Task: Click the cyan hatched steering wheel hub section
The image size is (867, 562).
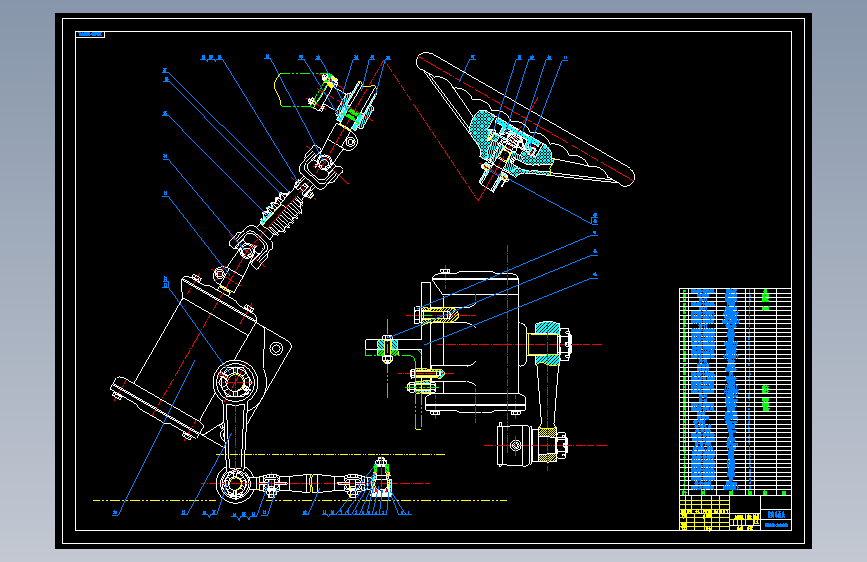Action: (x=509, y=142)
